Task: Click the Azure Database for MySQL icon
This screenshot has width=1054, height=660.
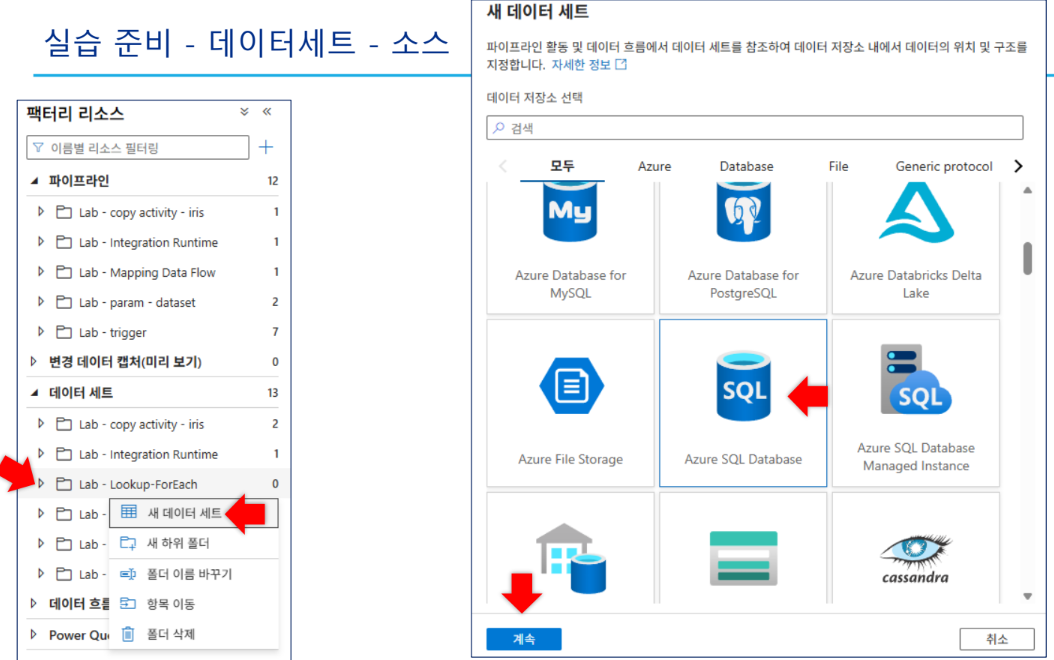Action: (570, 212)
